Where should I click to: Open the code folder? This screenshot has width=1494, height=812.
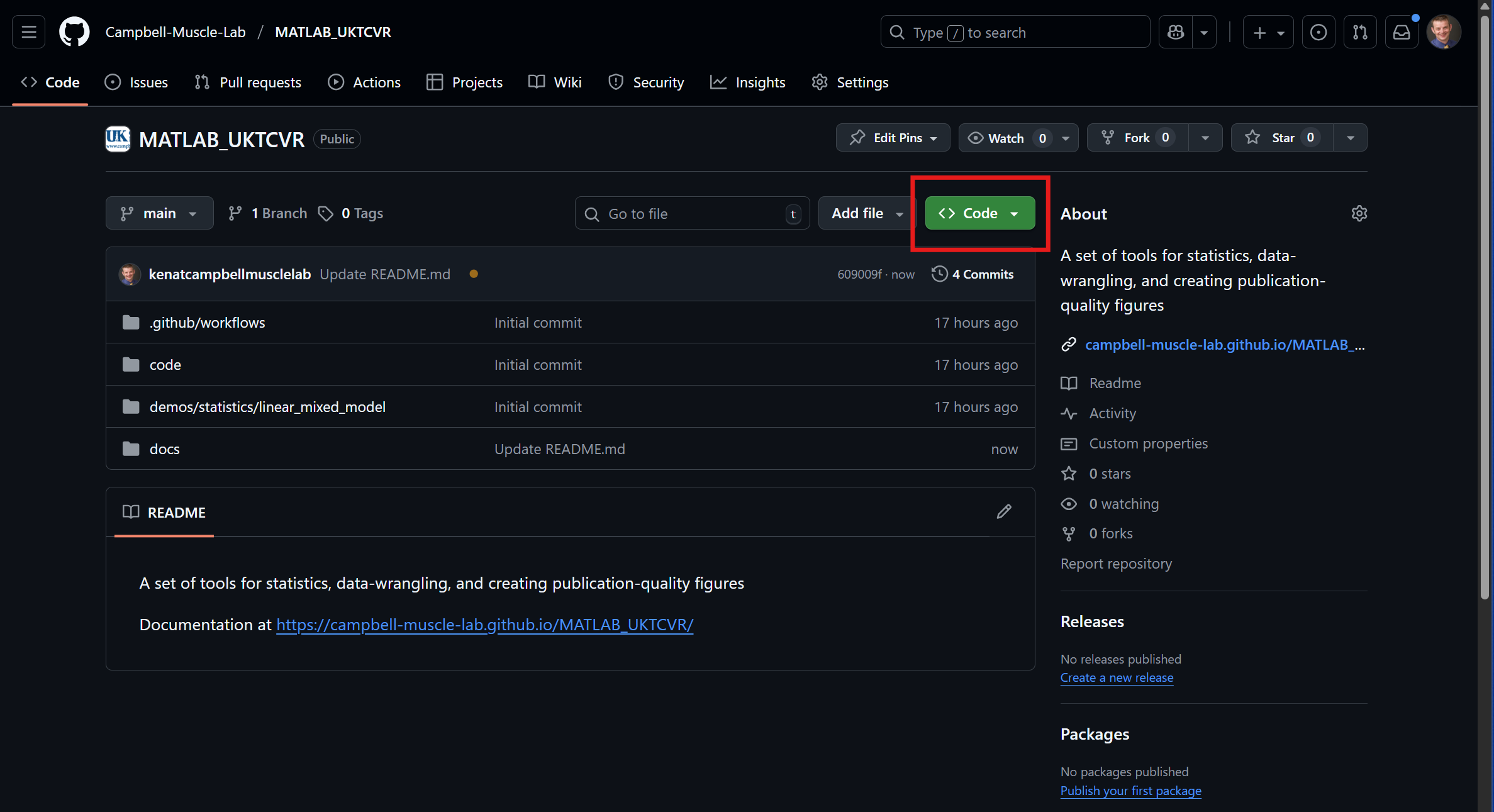[165, 365]
